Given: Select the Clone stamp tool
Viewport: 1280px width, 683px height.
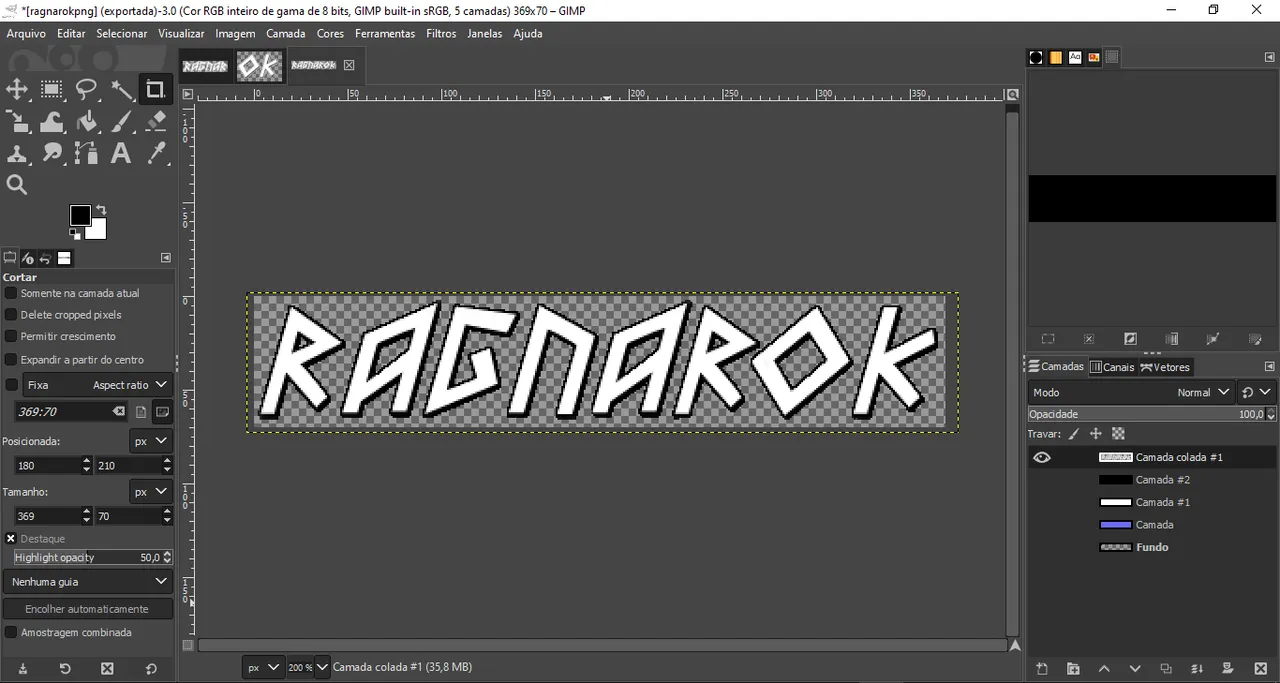Looking at the screenshot, I should [17, 154].
